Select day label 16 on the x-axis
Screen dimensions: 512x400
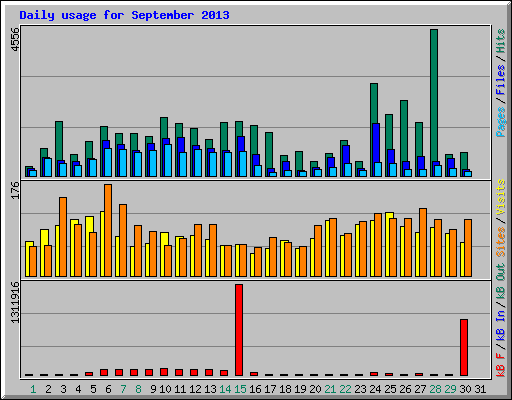[x=255, y=389]
